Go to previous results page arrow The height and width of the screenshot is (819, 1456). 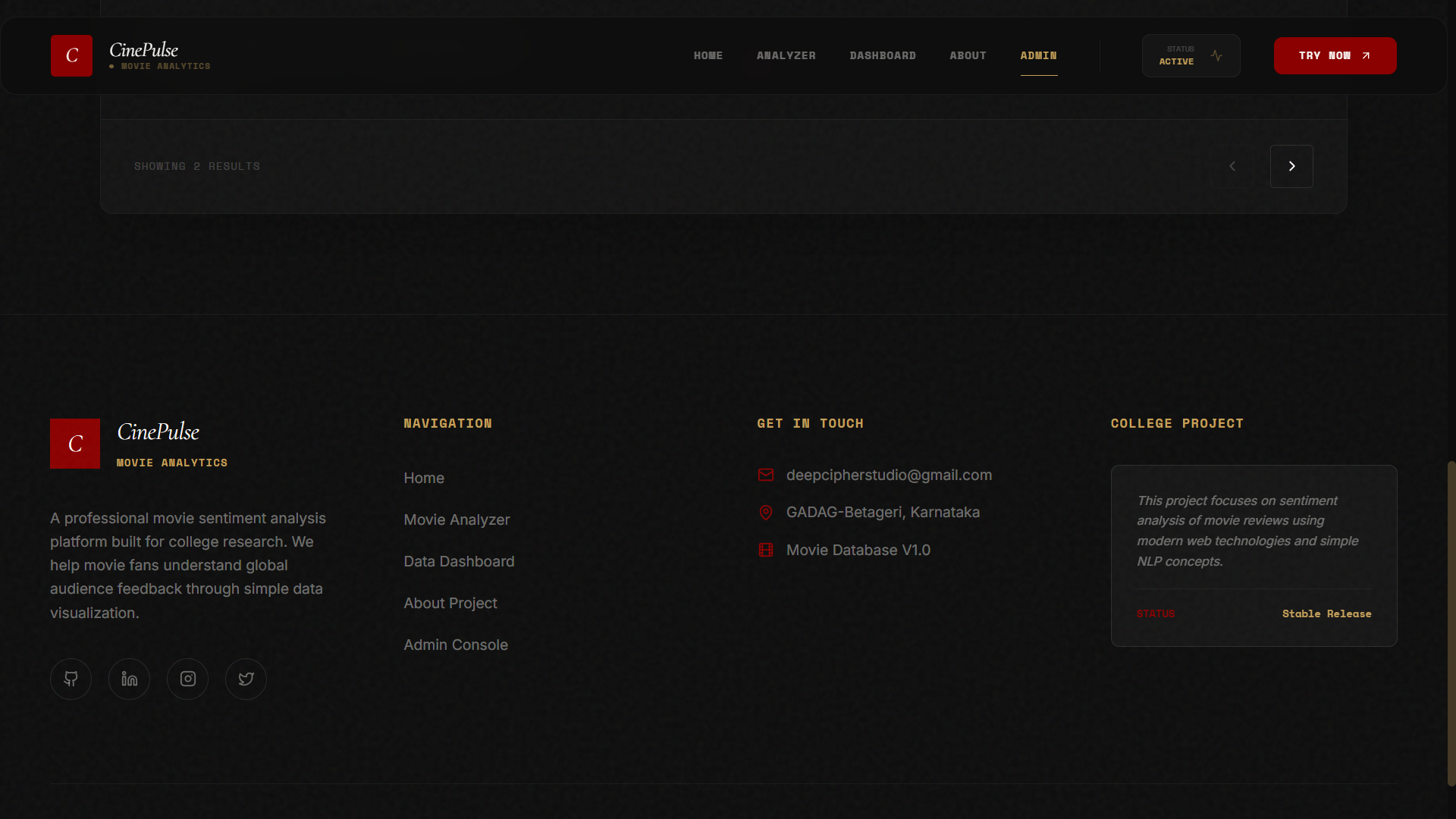click(1232, 166)
